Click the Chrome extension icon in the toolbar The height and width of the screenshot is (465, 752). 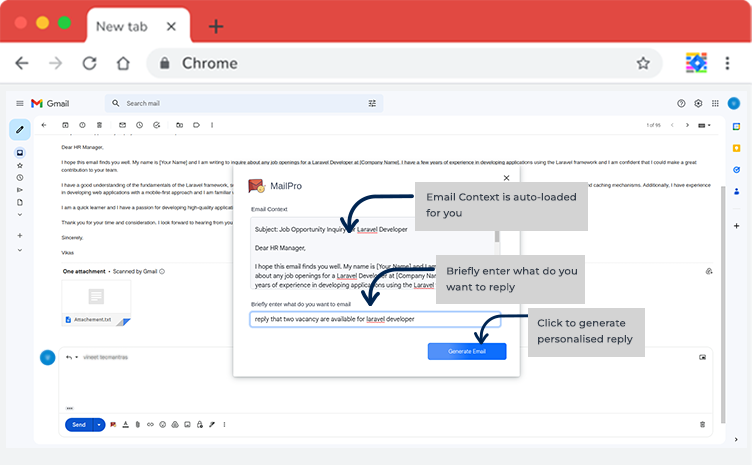696,63
